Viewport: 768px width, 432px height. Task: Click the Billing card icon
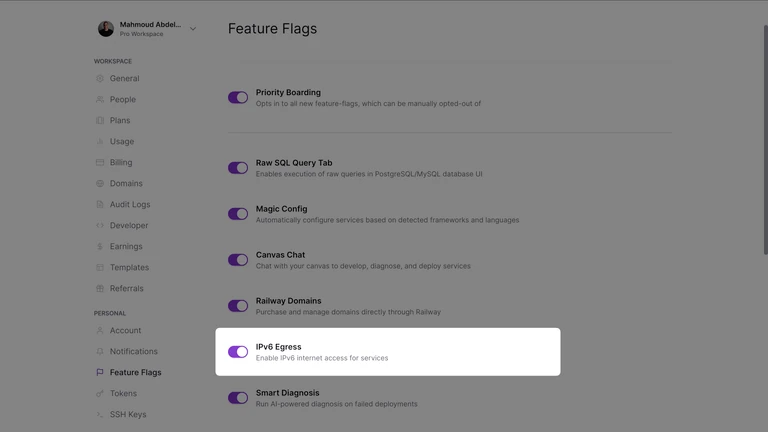click(x=100, y=163)
